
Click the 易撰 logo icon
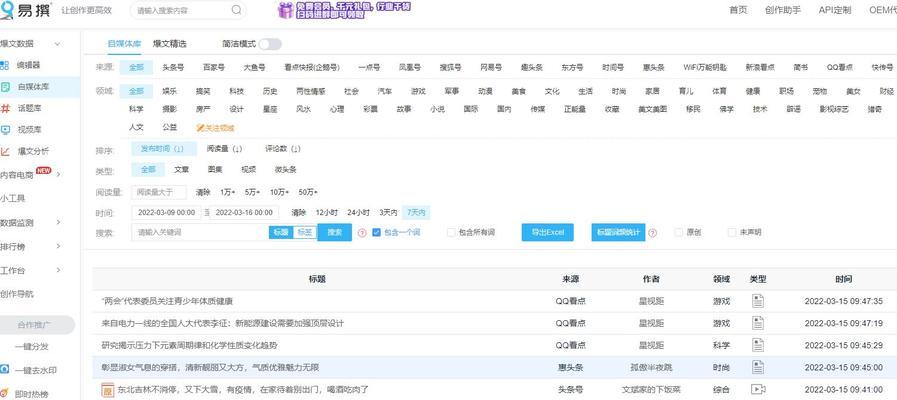(6, 10)
